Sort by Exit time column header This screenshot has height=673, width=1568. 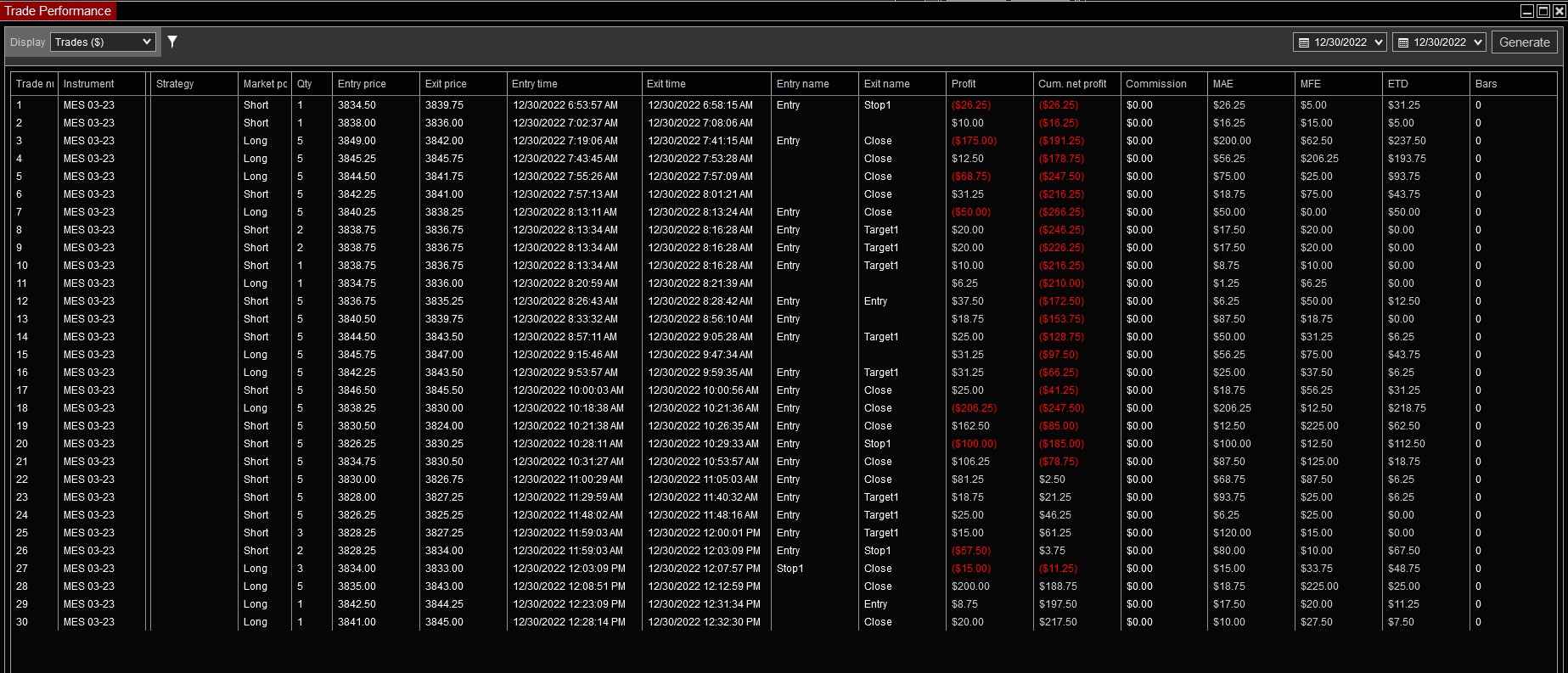pos(706,84)
